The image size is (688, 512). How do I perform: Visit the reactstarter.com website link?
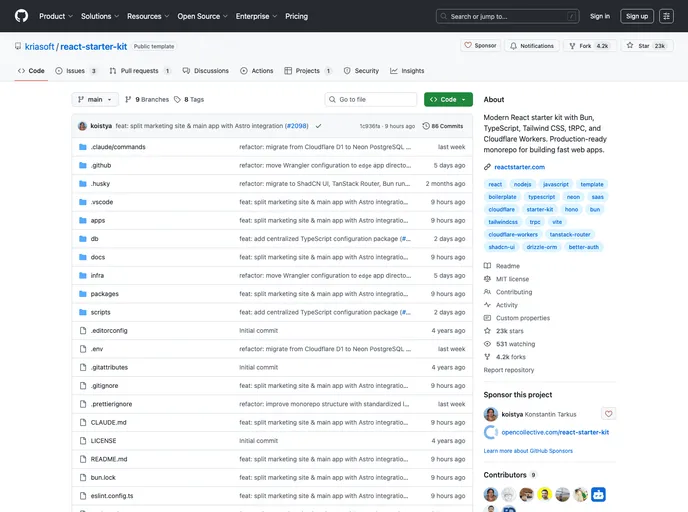[520, 167]
